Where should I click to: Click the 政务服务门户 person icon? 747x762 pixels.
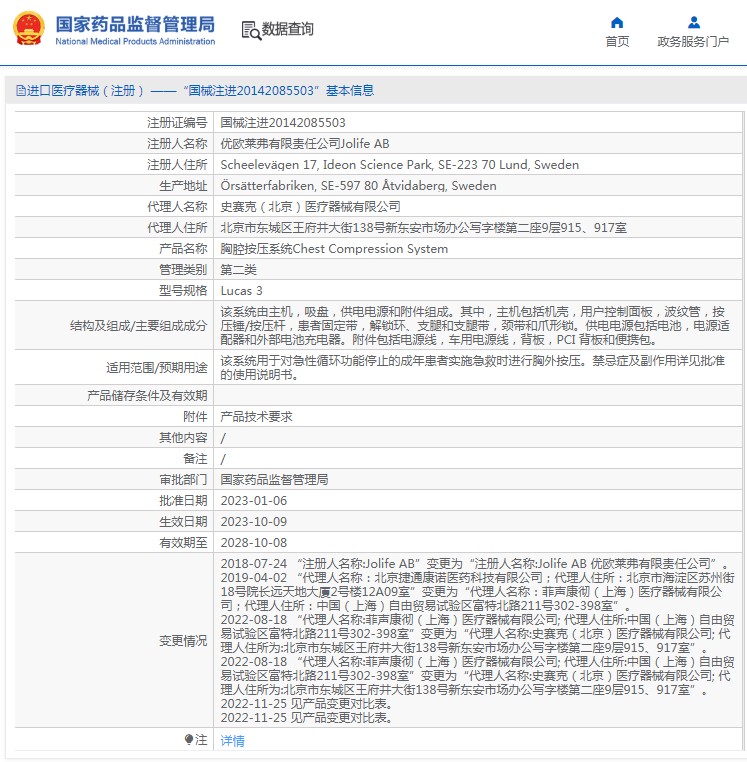click(x=694, y=22)
